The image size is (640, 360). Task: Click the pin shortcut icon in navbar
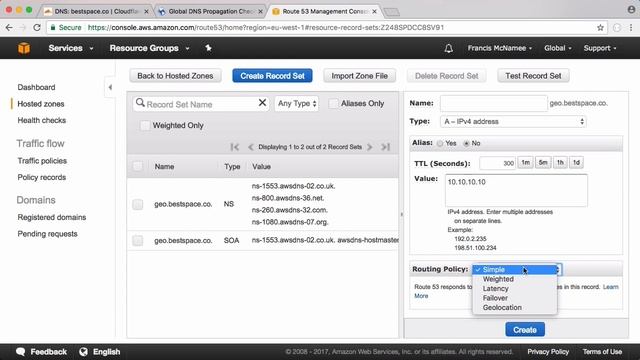click(208, 48)
